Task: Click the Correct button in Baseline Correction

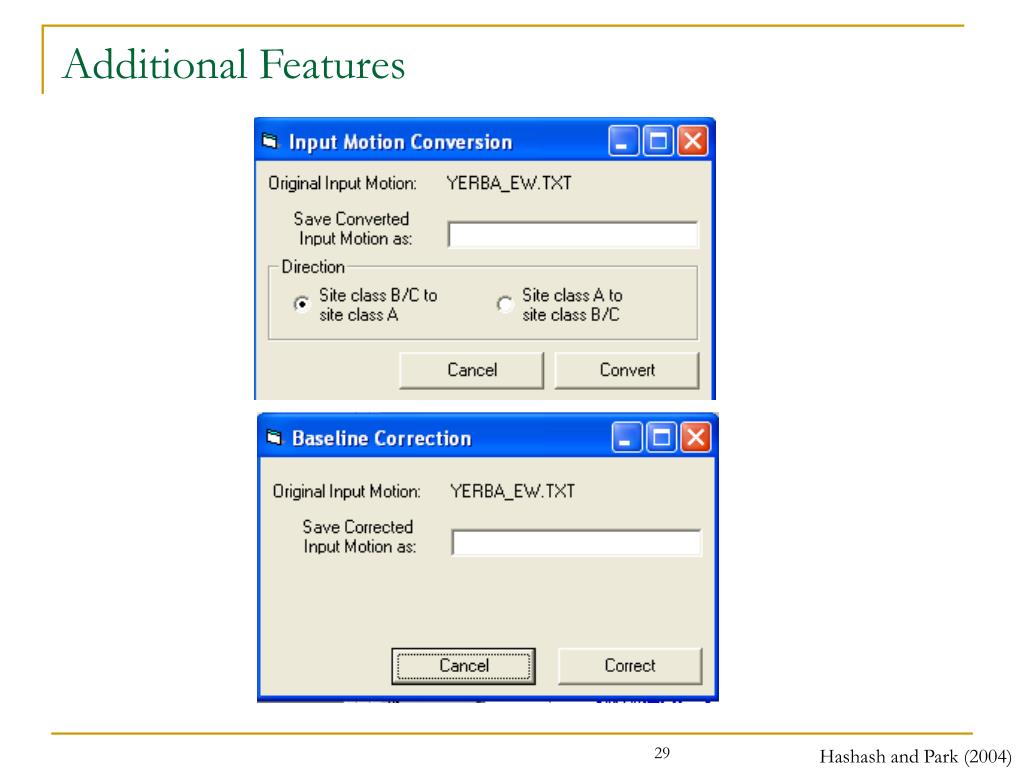Action: (x=630, y=666)
